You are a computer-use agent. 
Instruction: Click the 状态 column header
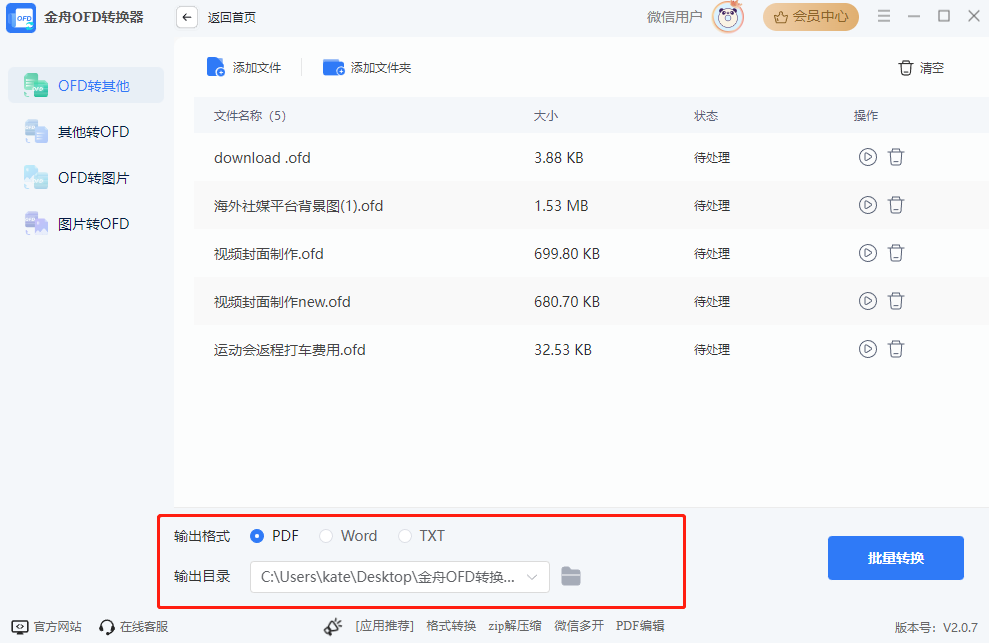click(x=706, y=115)
